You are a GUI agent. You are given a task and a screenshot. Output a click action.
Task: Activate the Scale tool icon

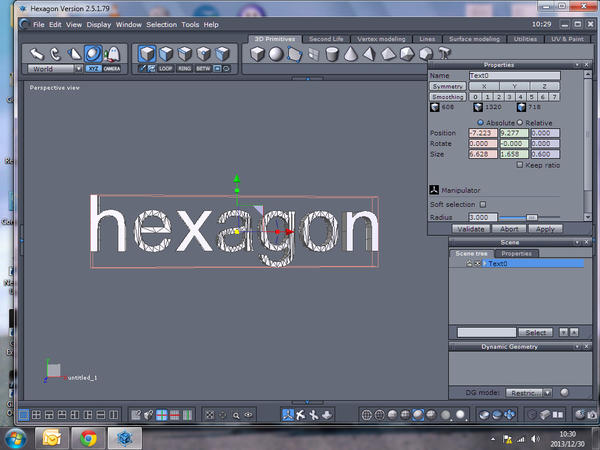point(74,54)
